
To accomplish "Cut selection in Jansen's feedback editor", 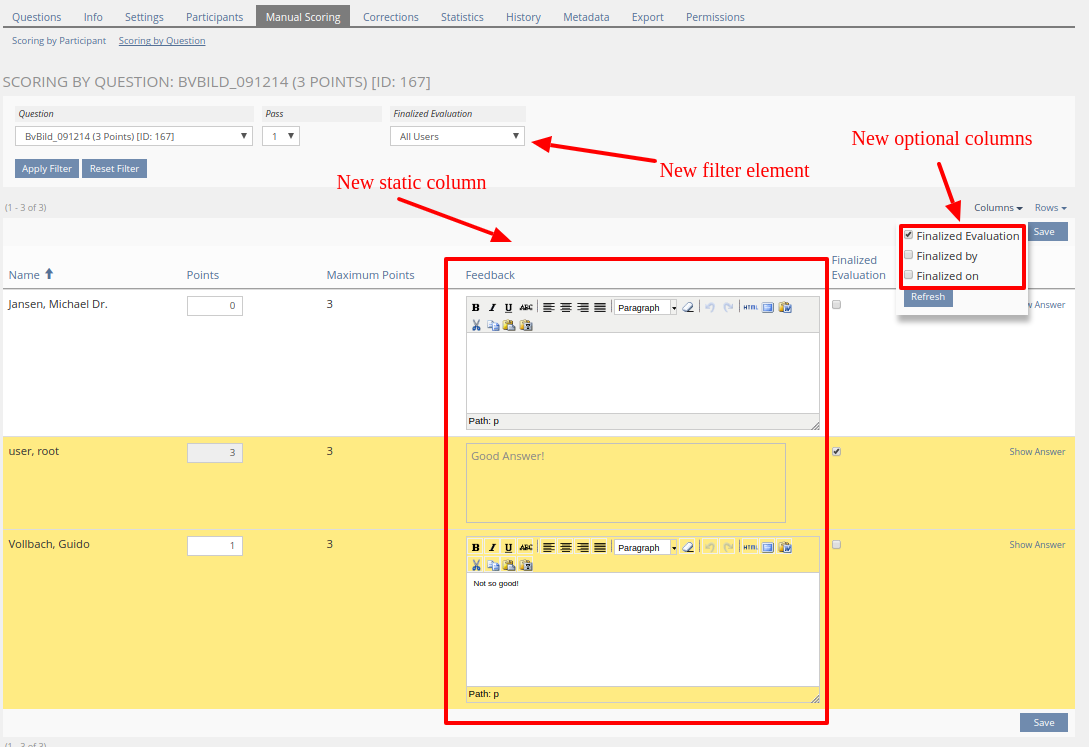I will (x=476, y=325).
